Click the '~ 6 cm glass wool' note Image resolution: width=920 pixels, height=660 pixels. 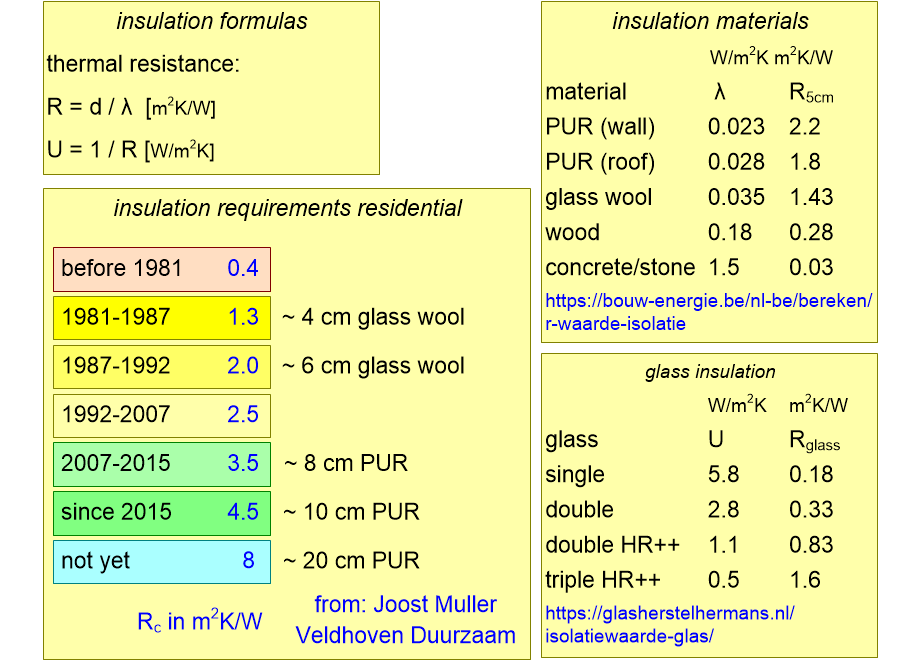373,367
